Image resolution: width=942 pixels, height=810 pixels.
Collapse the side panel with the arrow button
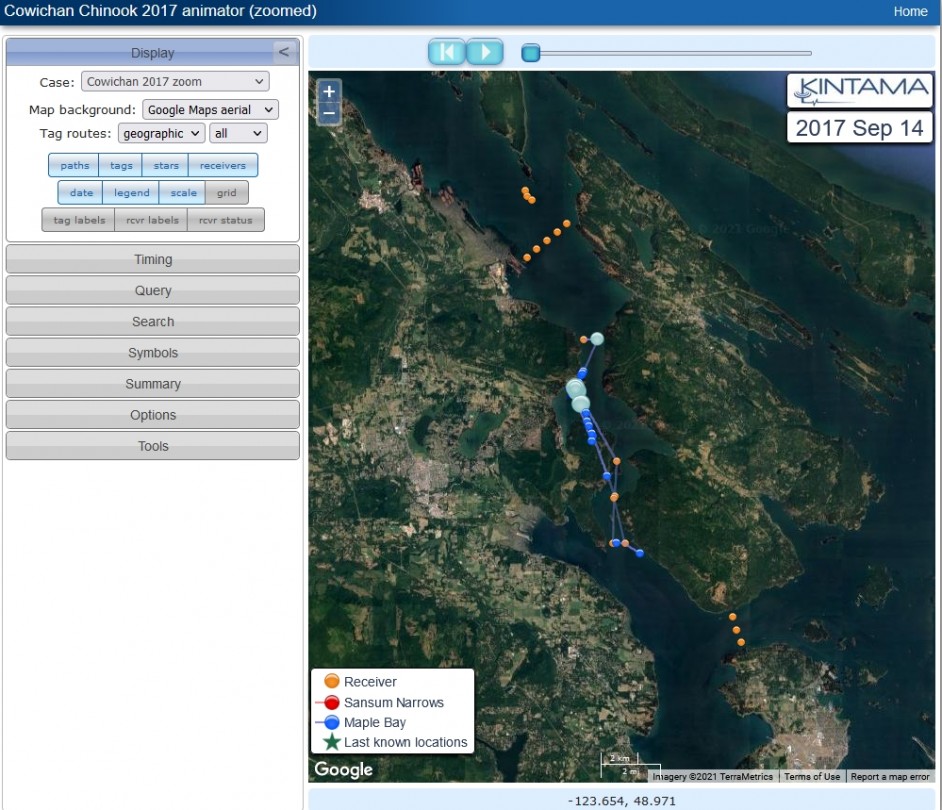tap(284, 52)
